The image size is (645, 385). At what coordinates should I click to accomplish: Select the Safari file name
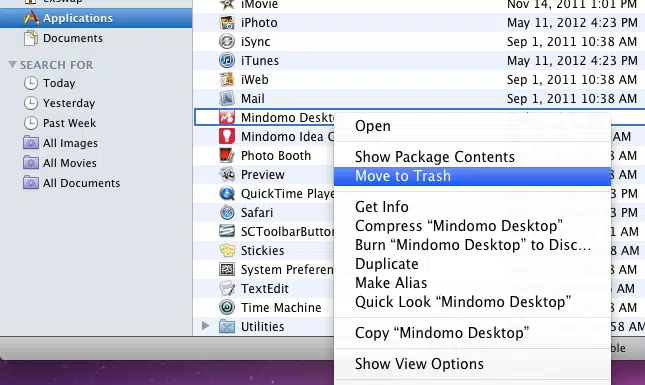pyautogui.click(x=257, y=213)
